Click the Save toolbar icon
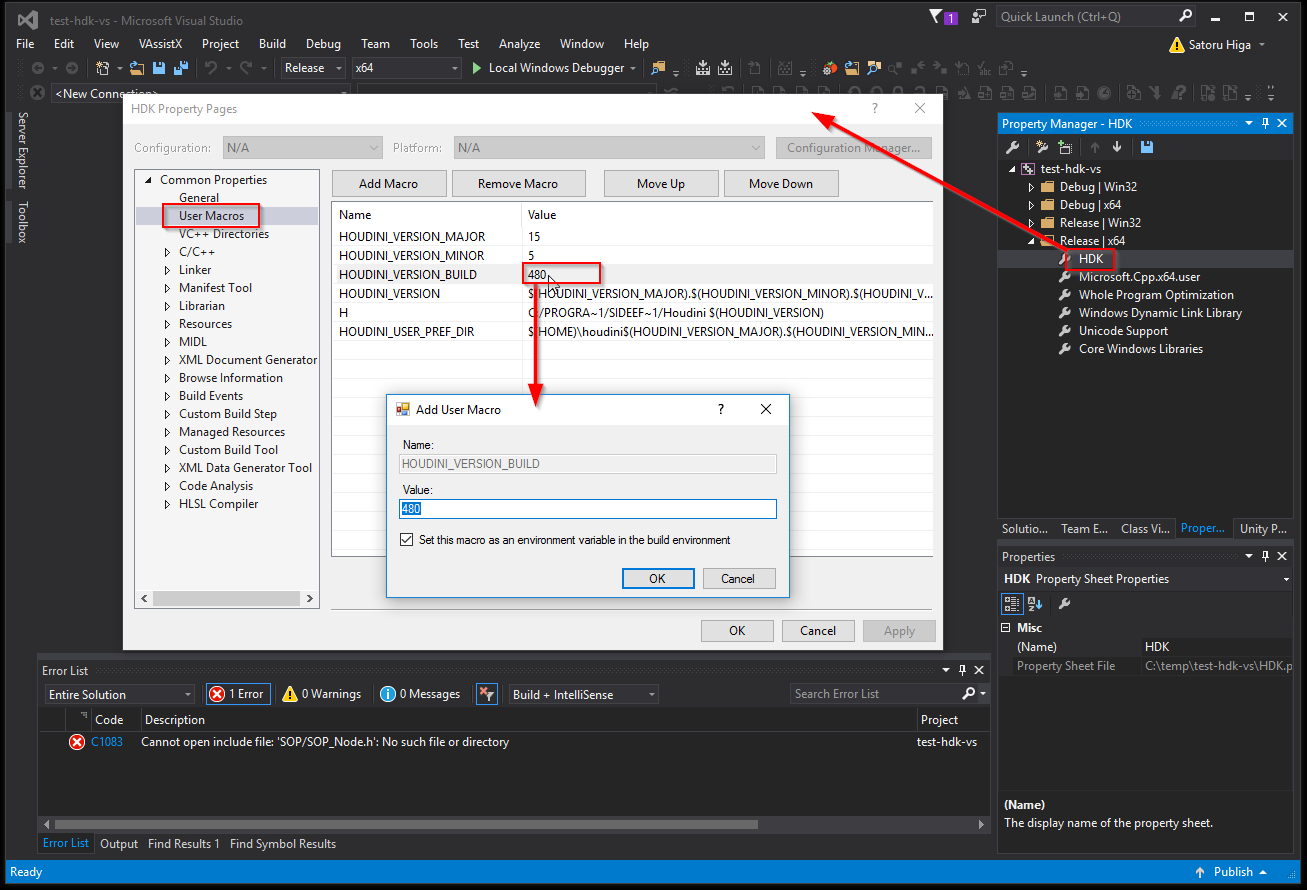 pyautogui.click(x=159, y=68)
